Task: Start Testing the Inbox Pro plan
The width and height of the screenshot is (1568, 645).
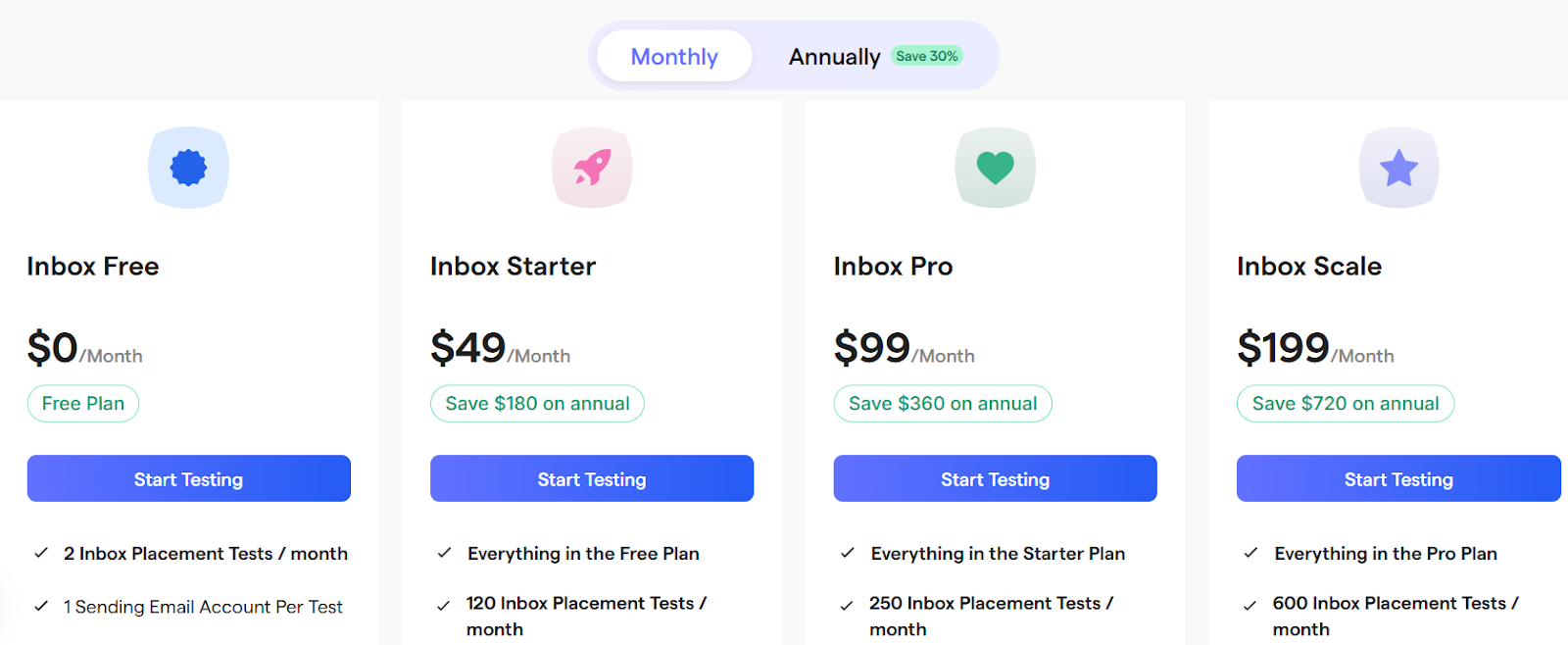Action: [x=995, y=478]
